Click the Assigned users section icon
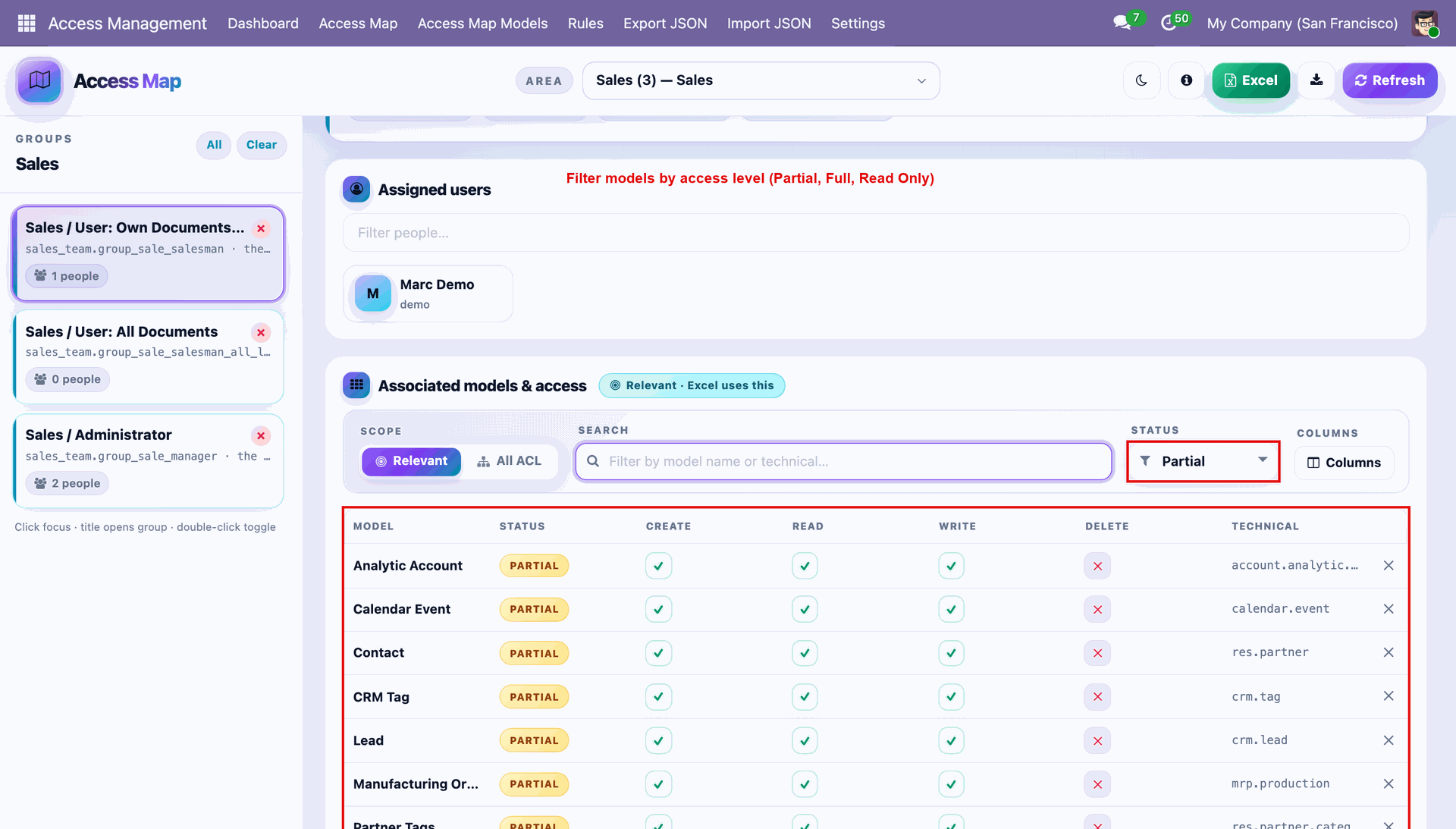Viewport: 1456px width, 829px height. pos(356,190)
